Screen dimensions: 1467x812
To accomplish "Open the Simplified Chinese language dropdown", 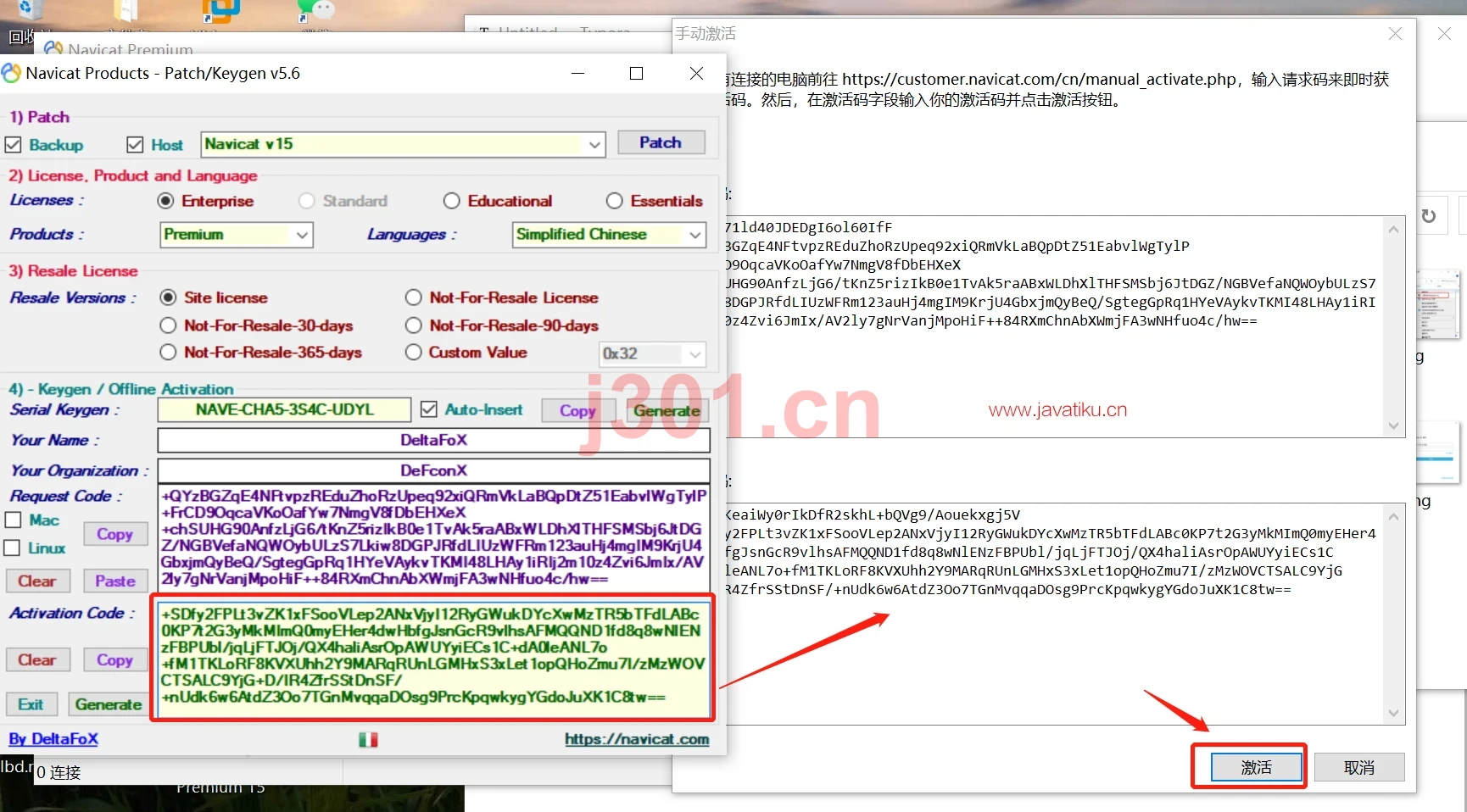I will pyautogui.click(x=609, y=235).
